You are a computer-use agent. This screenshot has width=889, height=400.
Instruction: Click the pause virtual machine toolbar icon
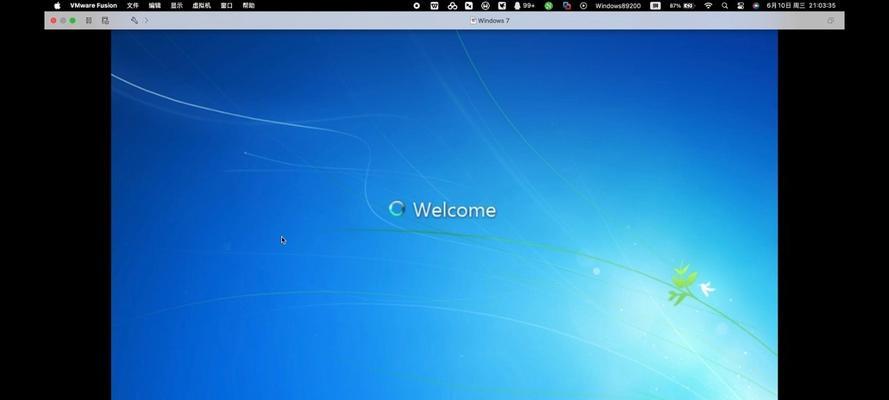(x=89, y=20)
